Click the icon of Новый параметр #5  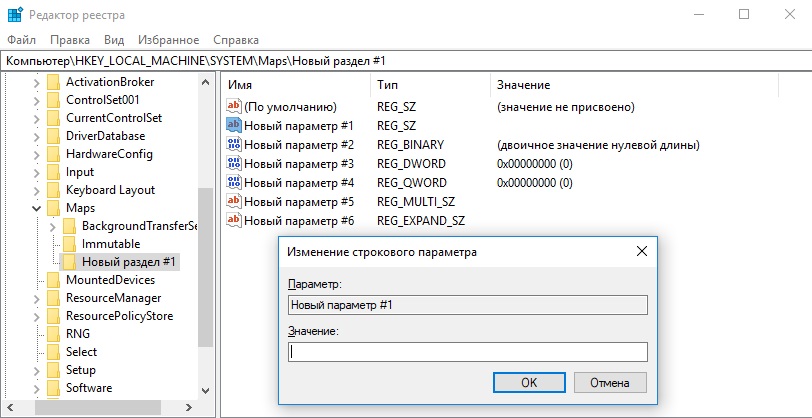(234, 202)
